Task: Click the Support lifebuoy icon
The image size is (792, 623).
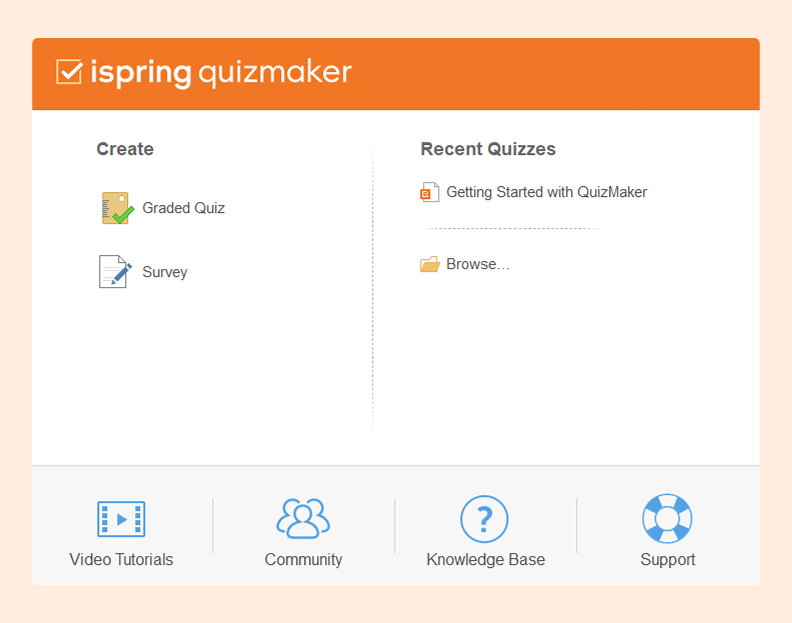Action: click(x=667, y=519)
